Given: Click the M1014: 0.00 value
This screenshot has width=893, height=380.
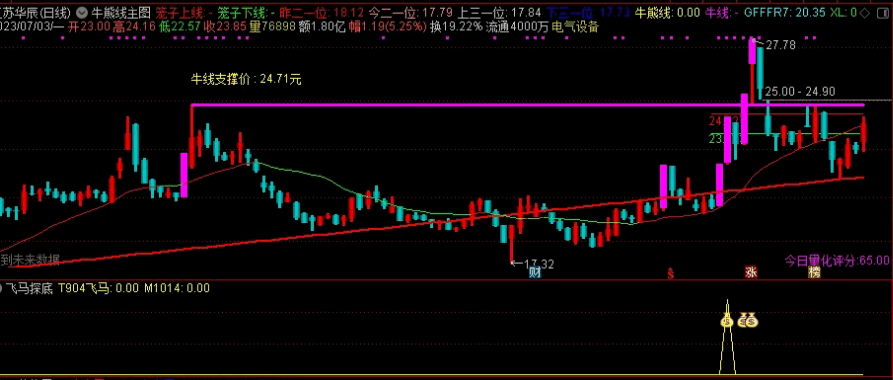Looking at the screenshot, I should tap(177, 289).
